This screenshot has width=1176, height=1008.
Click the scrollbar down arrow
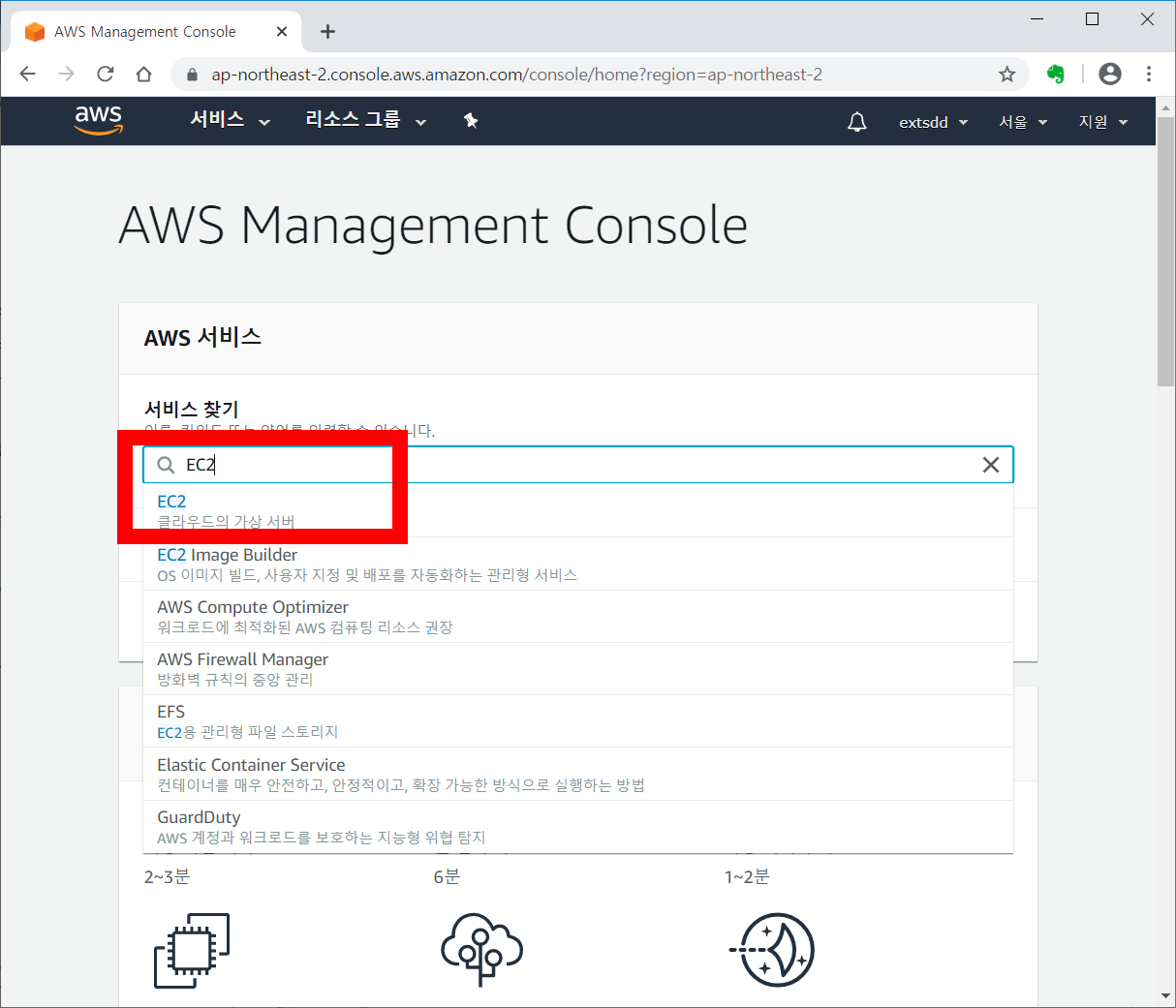click(x=1165, y=995)
